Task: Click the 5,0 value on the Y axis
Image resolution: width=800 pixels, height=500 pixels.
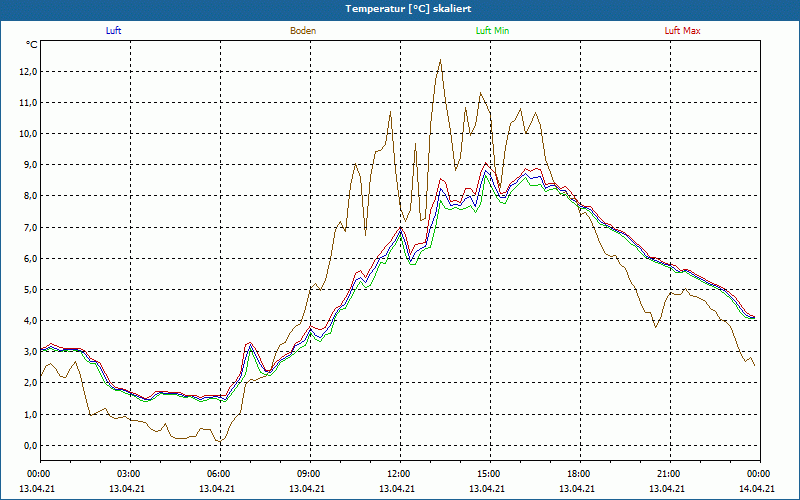Action: (x=30, y=289)
